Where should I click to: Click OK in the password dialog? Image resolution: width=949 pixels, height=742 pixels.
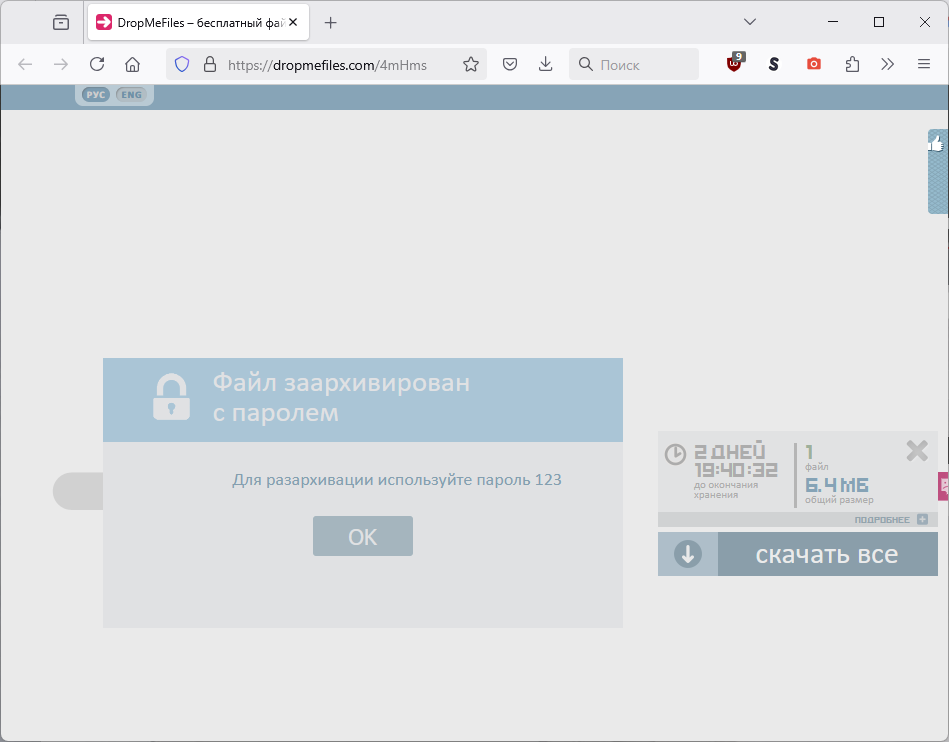click(x=362, y=536)
